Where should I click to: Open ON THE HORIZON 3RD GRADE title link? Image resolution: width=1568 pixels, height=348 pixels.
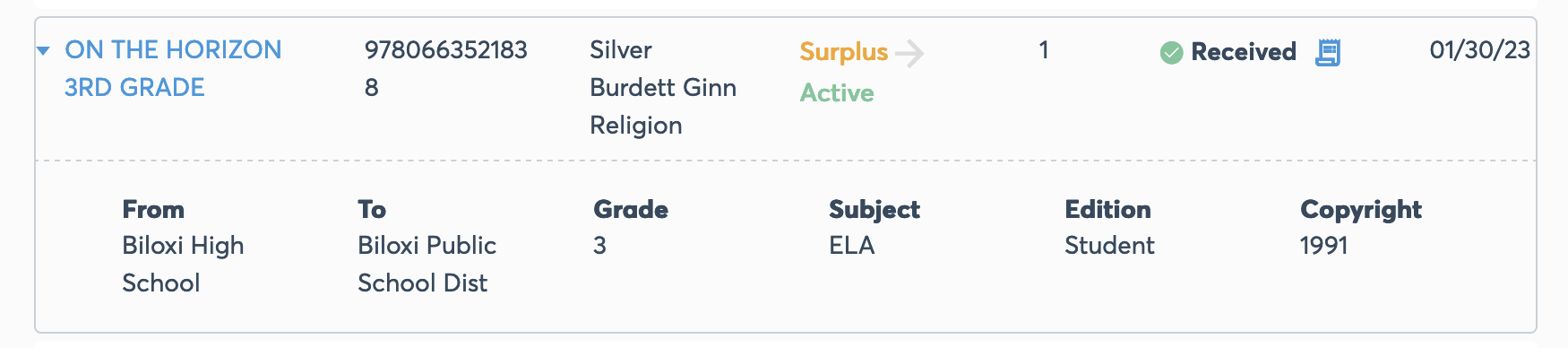pyautogui.click(x=173, y=68)
